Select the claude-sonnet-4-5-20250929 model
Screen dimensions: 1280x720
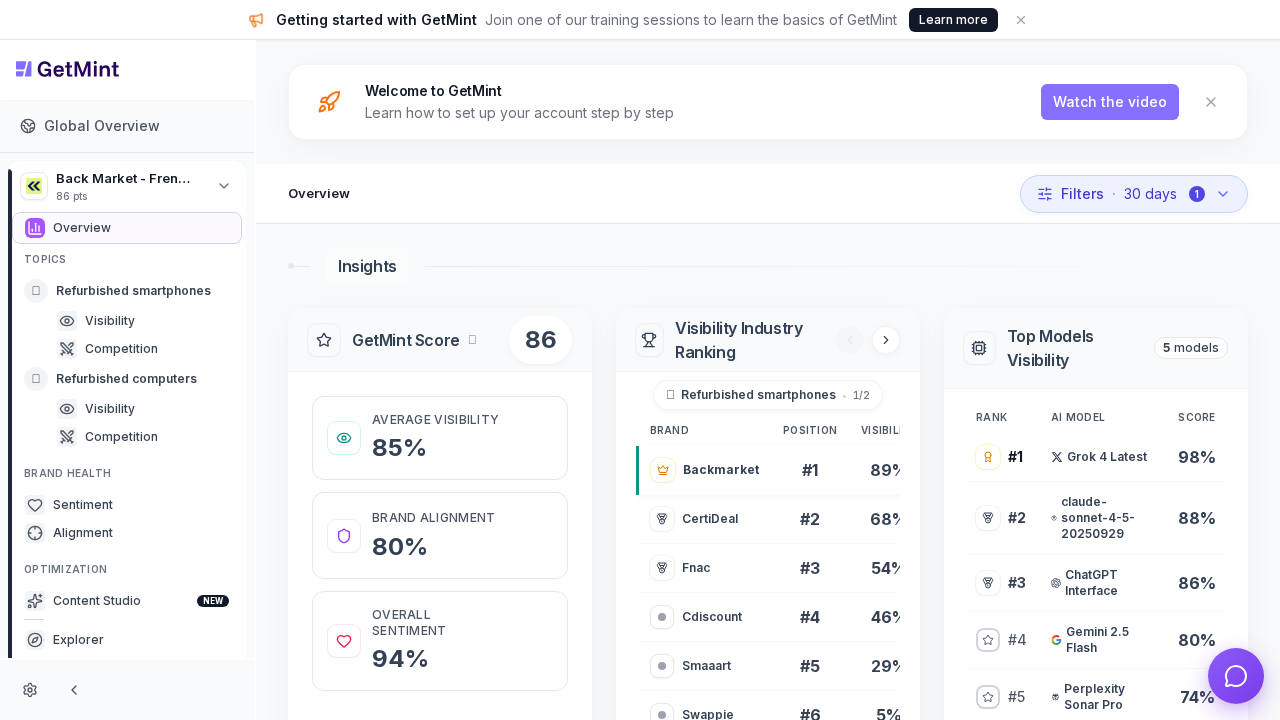tap(1097, 518)
